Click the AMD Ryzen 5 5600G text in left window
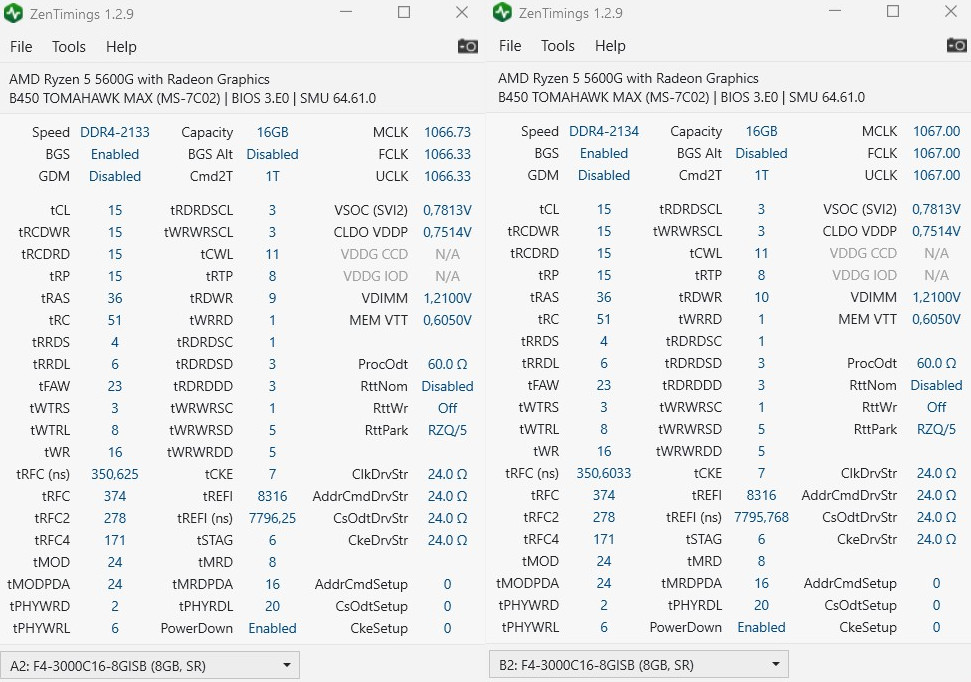Image resolution: width=971 pixels, height=682 pixels. [x=139, y=79]
